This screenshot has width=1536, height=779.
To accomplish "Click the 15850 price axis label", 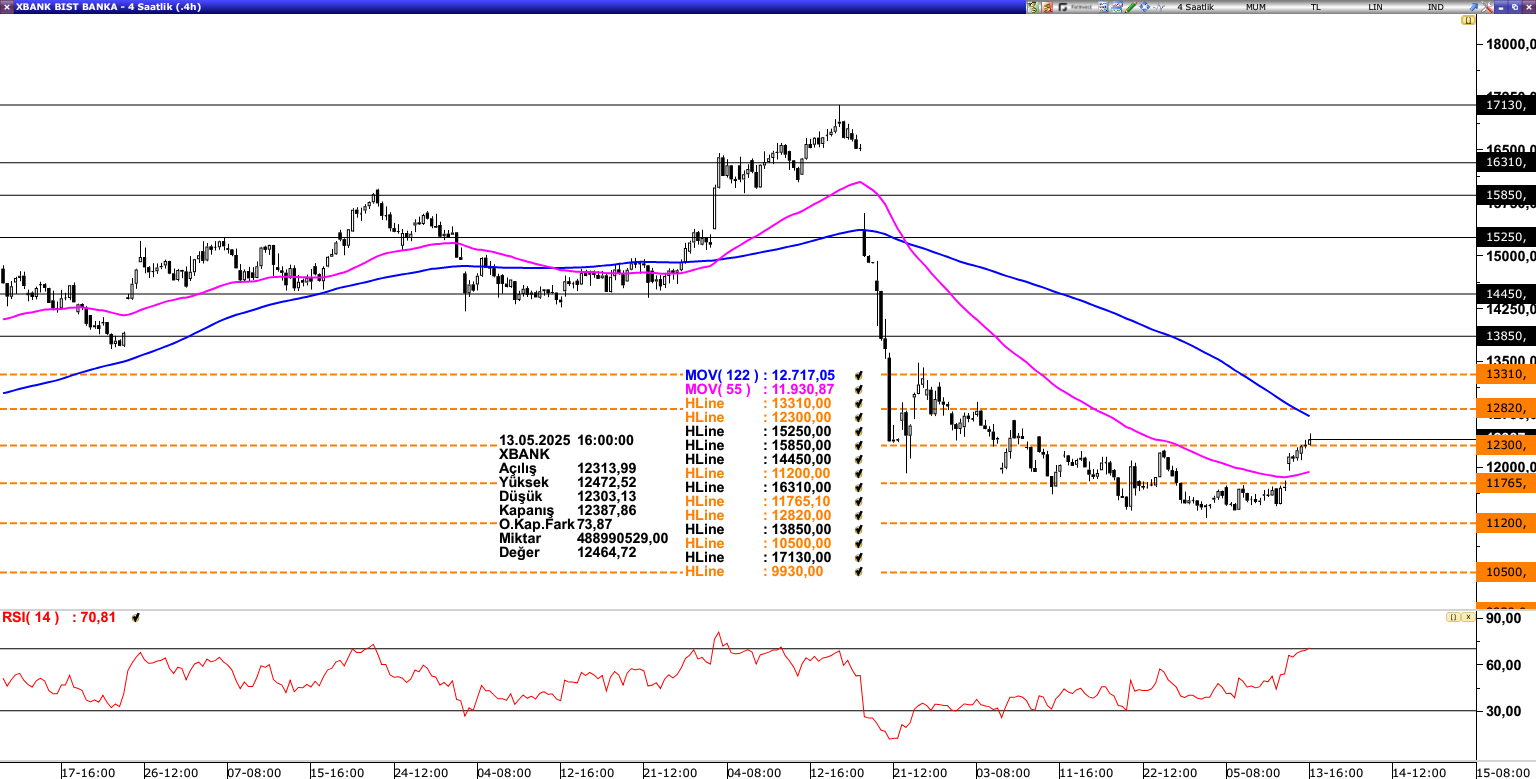I will (1505, 195).
